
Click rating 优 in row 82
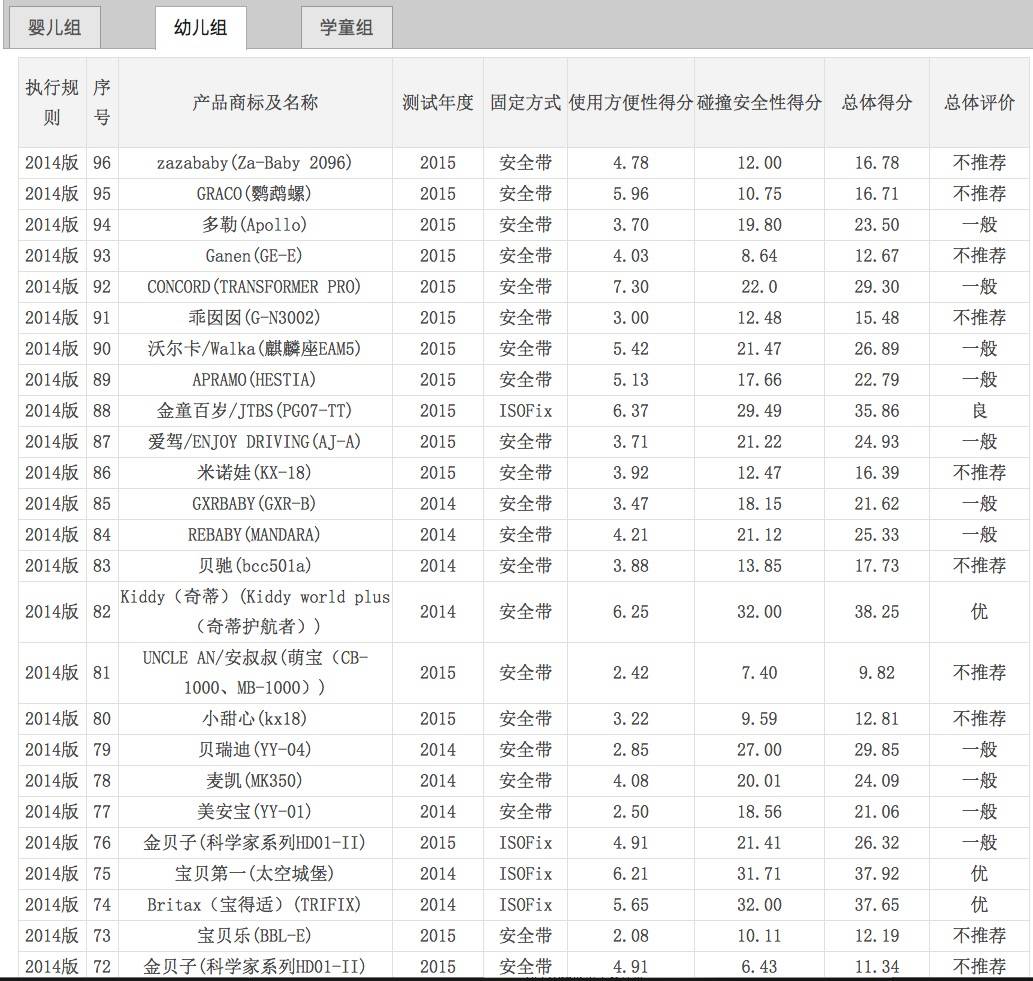pyautogui.click(x=979, y=612)
